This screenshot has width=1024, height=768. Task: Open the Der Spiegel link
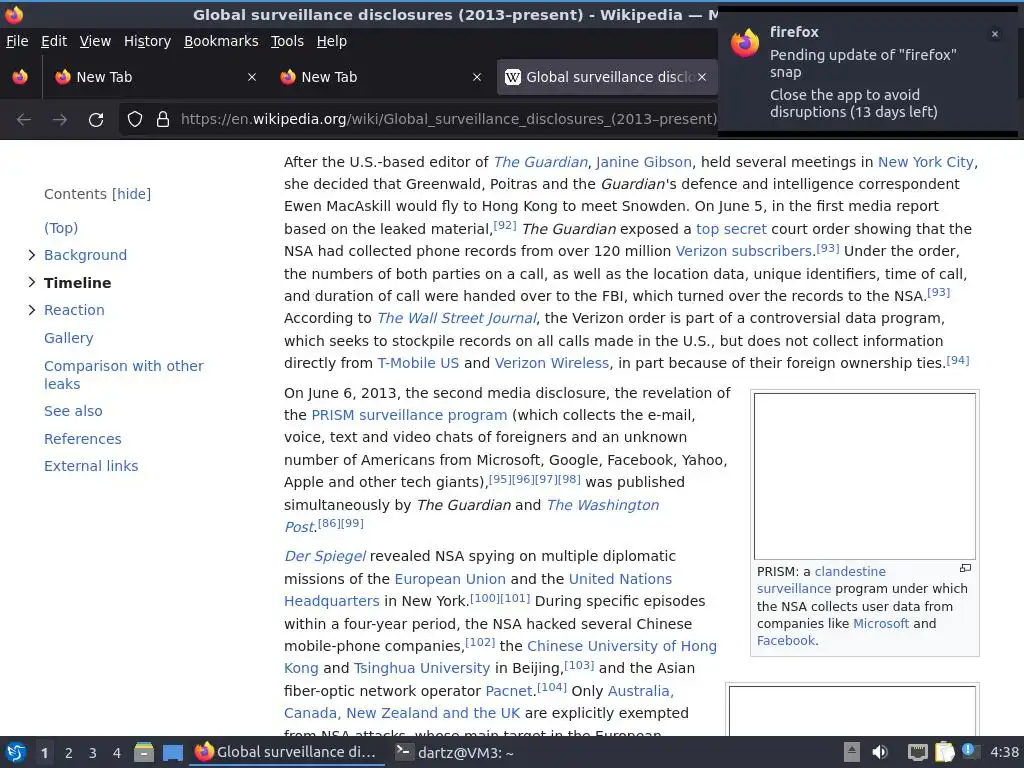(x=325, y=556)
